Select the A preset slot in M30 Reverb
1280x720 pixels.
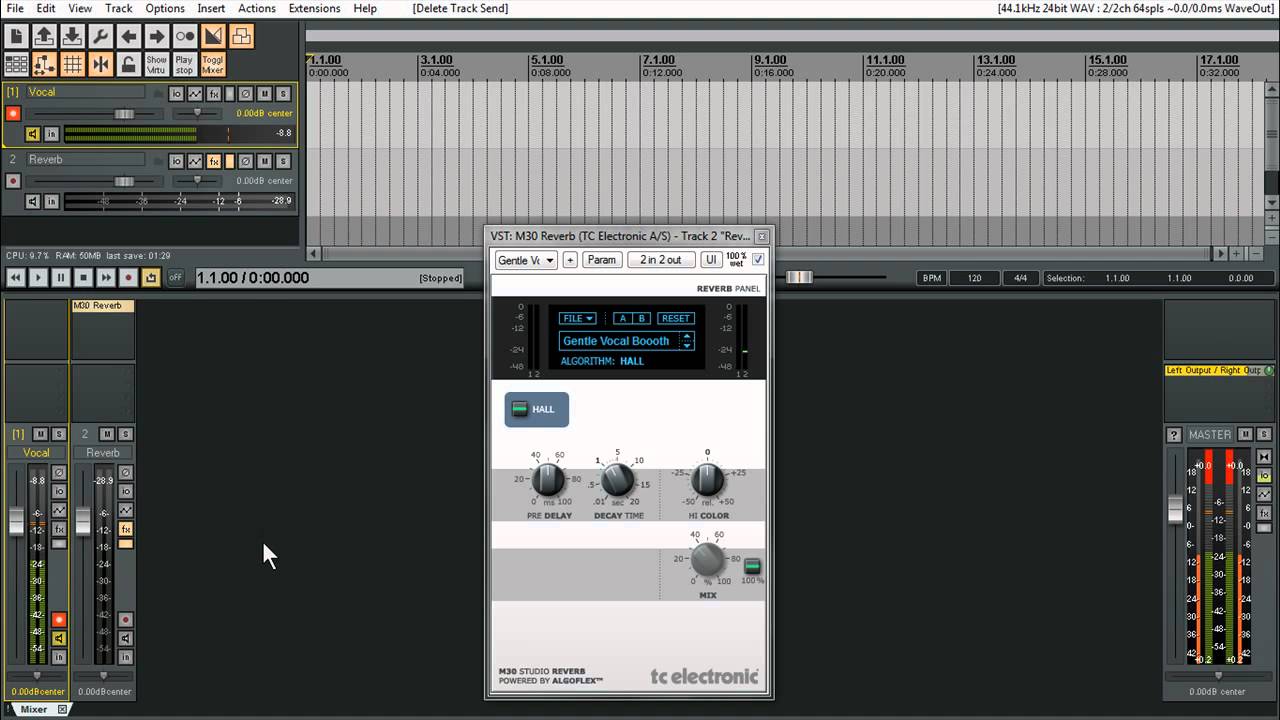point(622,318)
